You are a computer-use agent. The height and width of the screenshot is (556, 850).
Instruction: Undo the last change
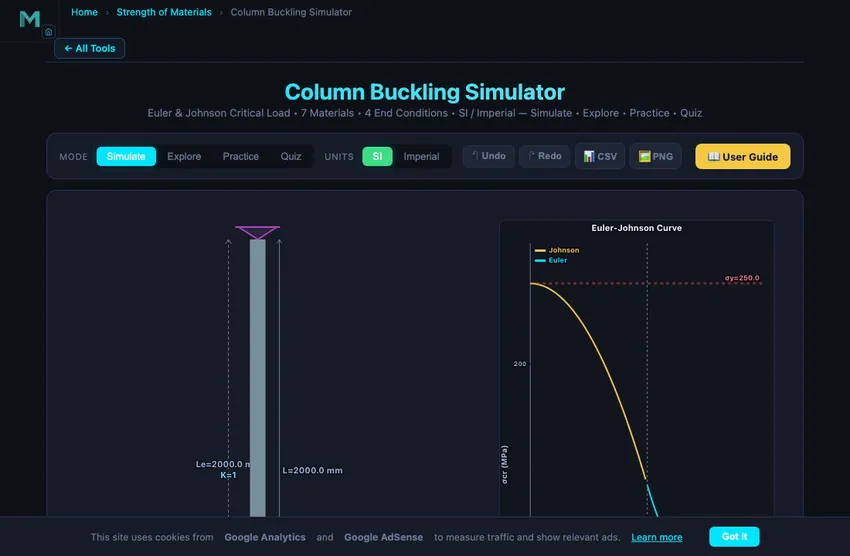488,156
